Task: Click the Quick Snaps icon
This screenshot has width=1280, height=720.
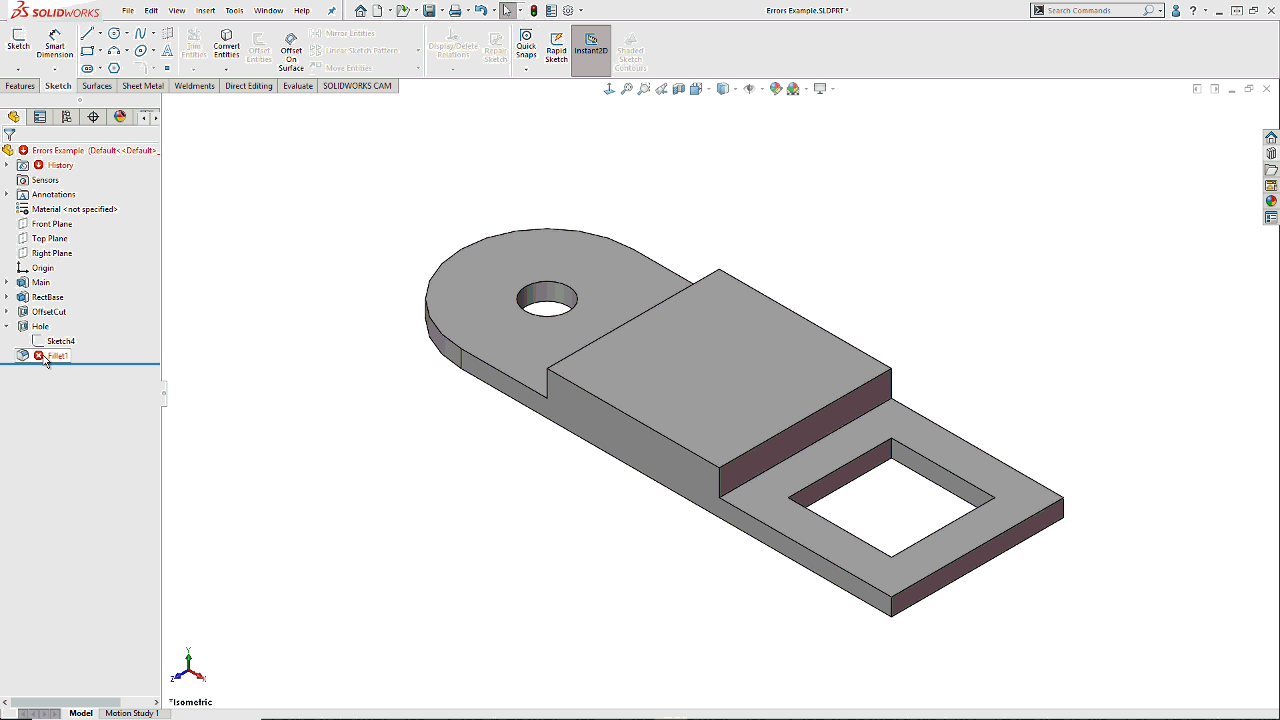Action: pos(526,42)
